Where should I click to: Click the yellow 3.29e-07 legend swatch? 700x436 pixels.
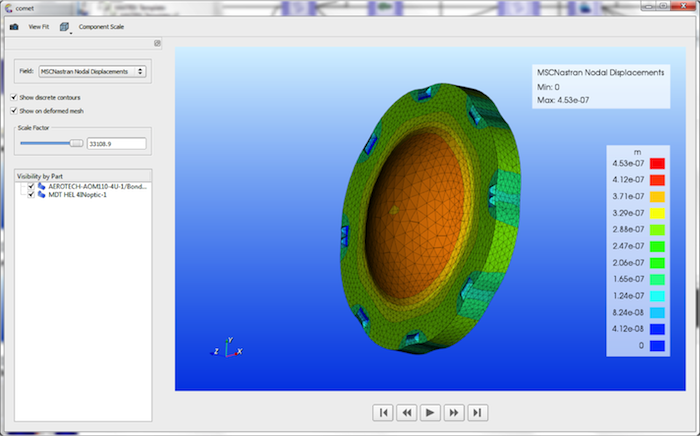(657, 213)
